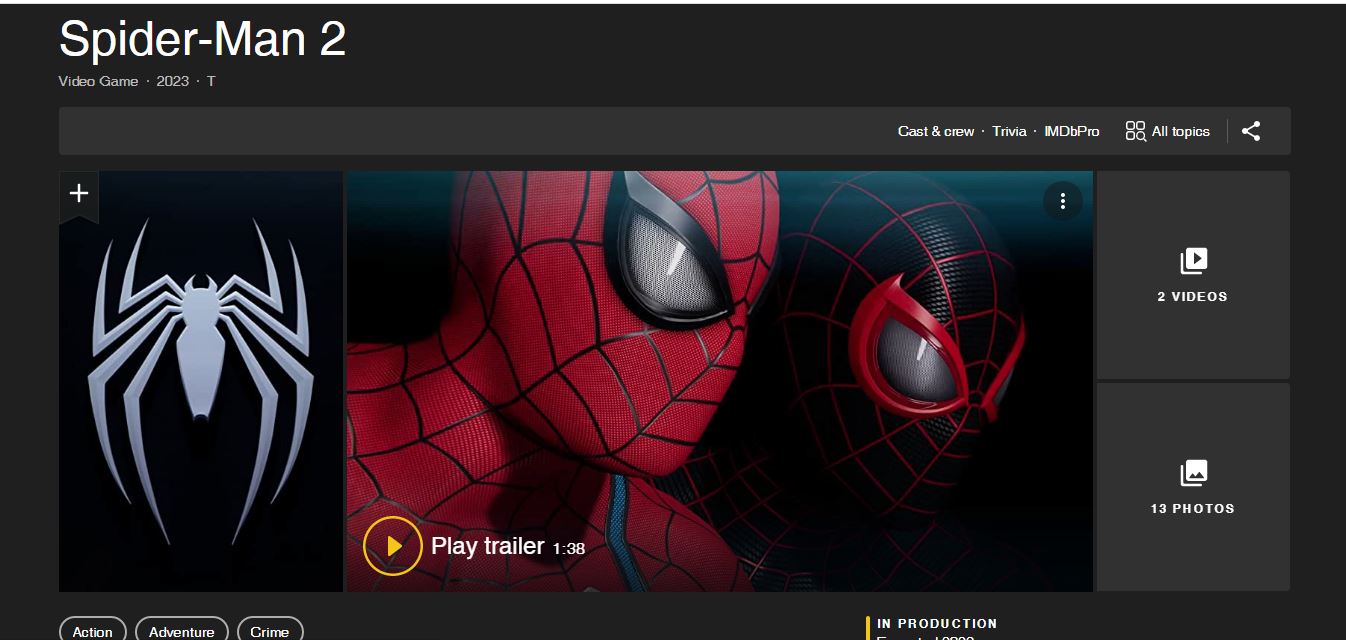This screenshot has width=1346, height=640.
Task: Click the Play trailer text label
Action: point(488,546)
